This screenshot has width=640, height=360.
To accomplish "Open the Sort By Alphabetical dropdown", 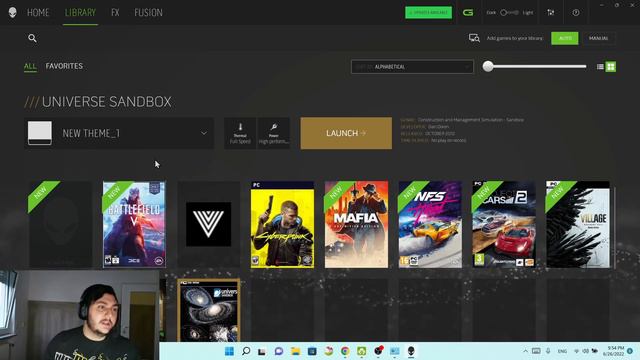I will click(x=412, y=67).
